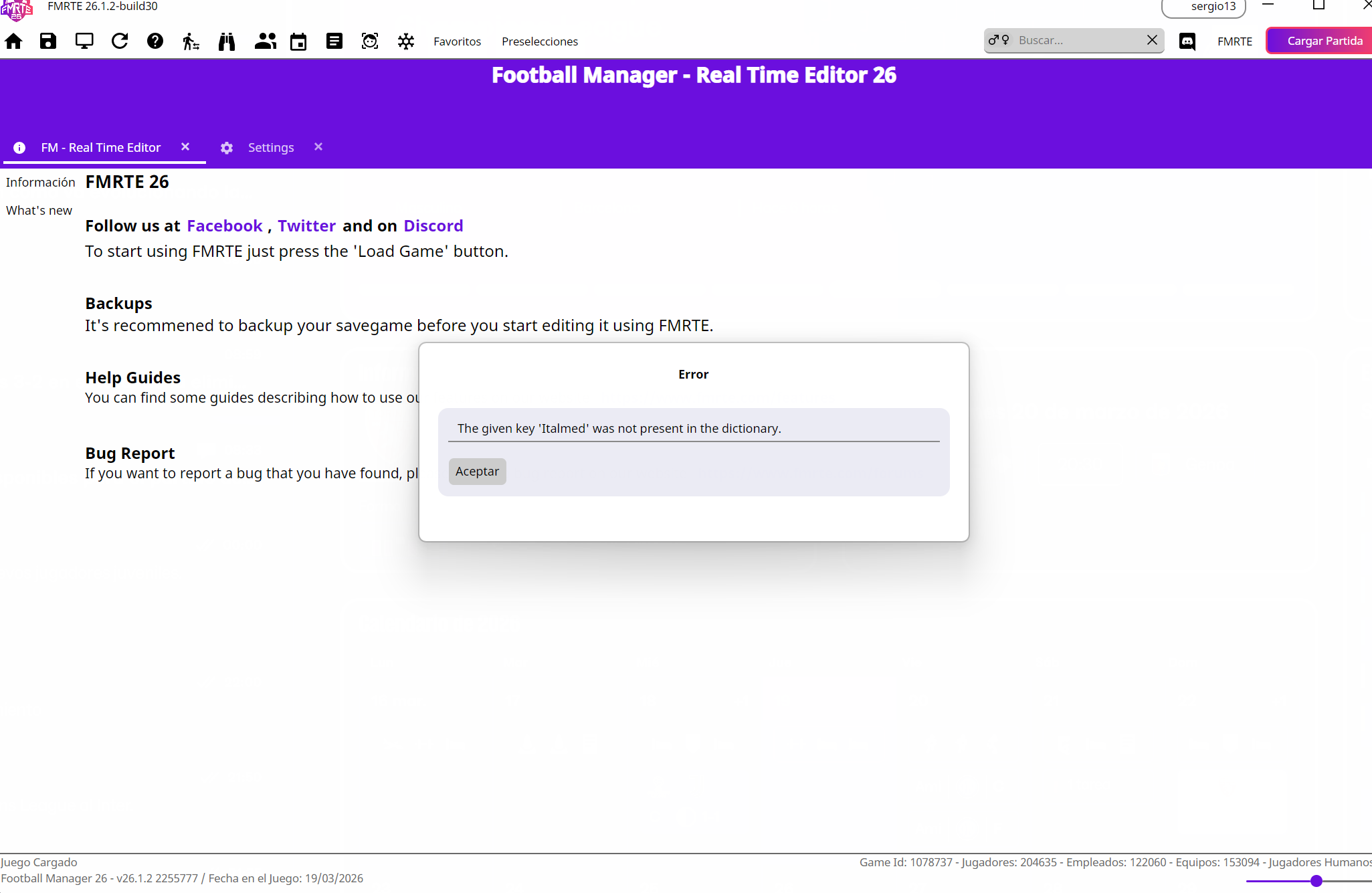The image size is (1372, 893).
Task: Click the player transfer running-man icon
Action: coord(191,41)
